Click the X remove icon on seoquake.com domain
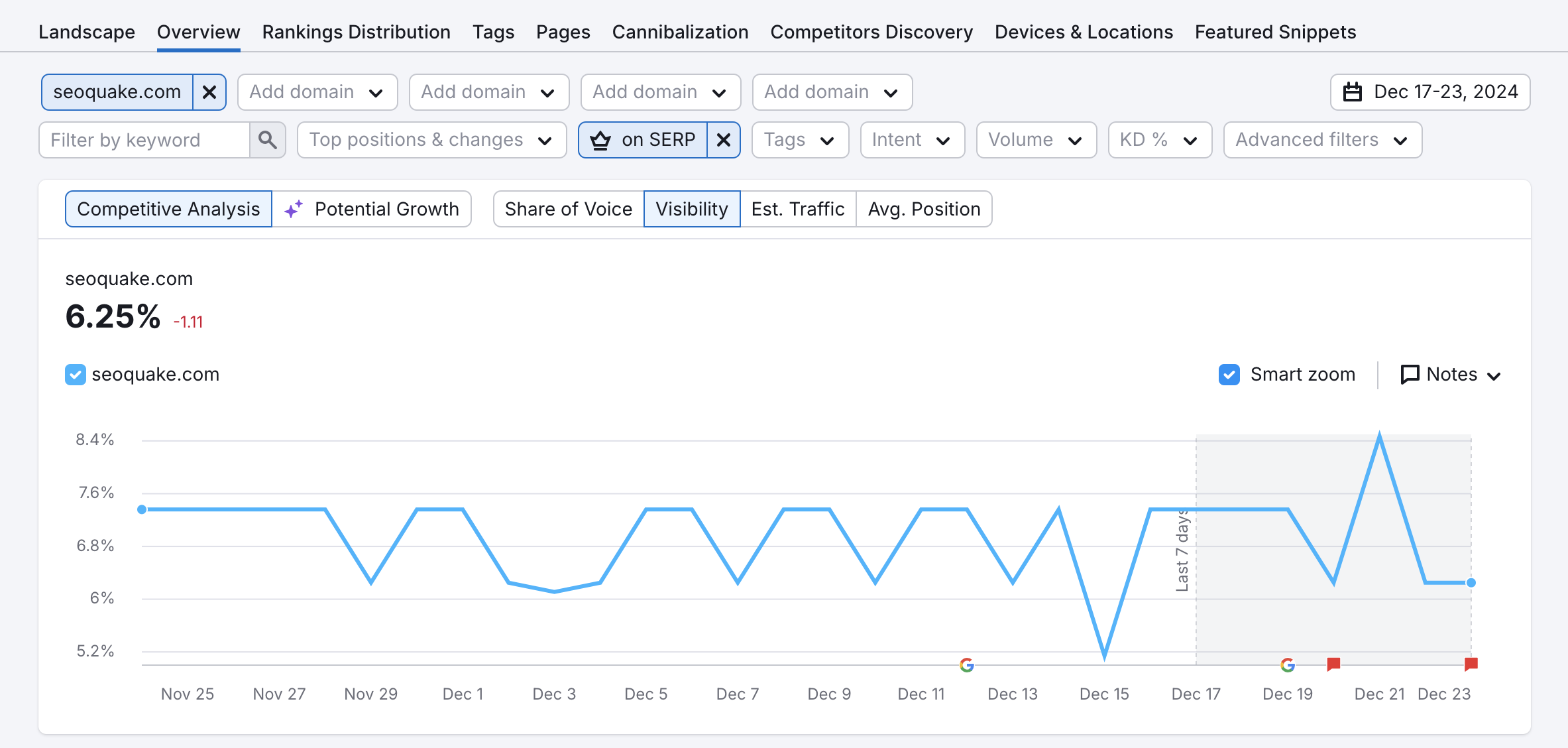Screen dimensions: 1568x748 pos(210,92)
